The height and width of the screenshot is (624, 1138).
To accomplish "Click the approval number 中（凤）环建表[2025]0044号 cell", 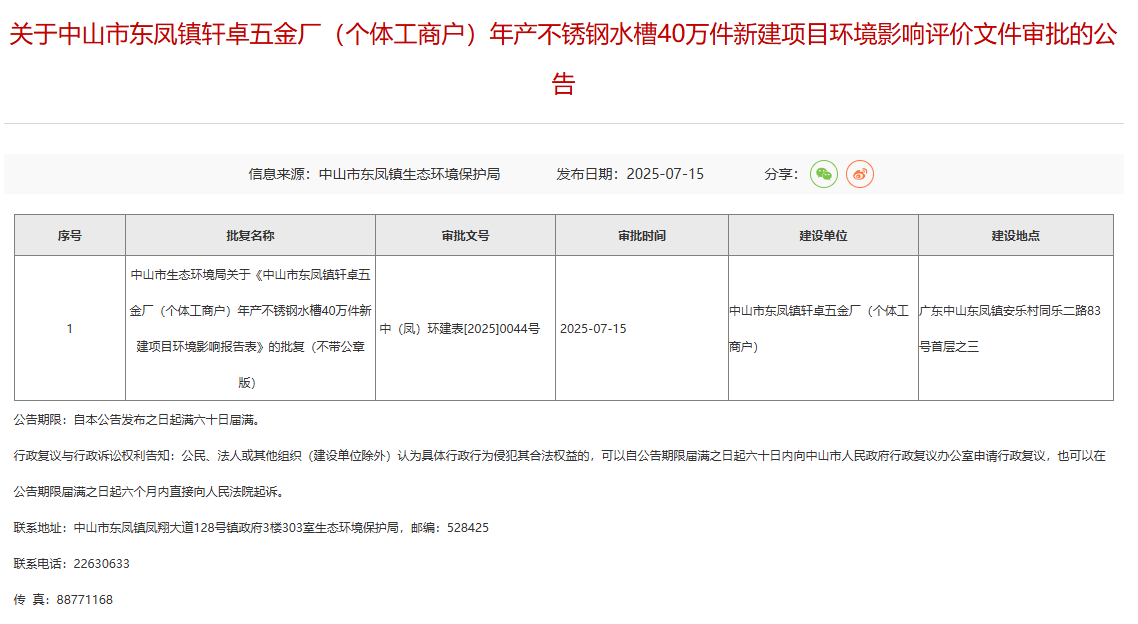I will coord(460,329).
